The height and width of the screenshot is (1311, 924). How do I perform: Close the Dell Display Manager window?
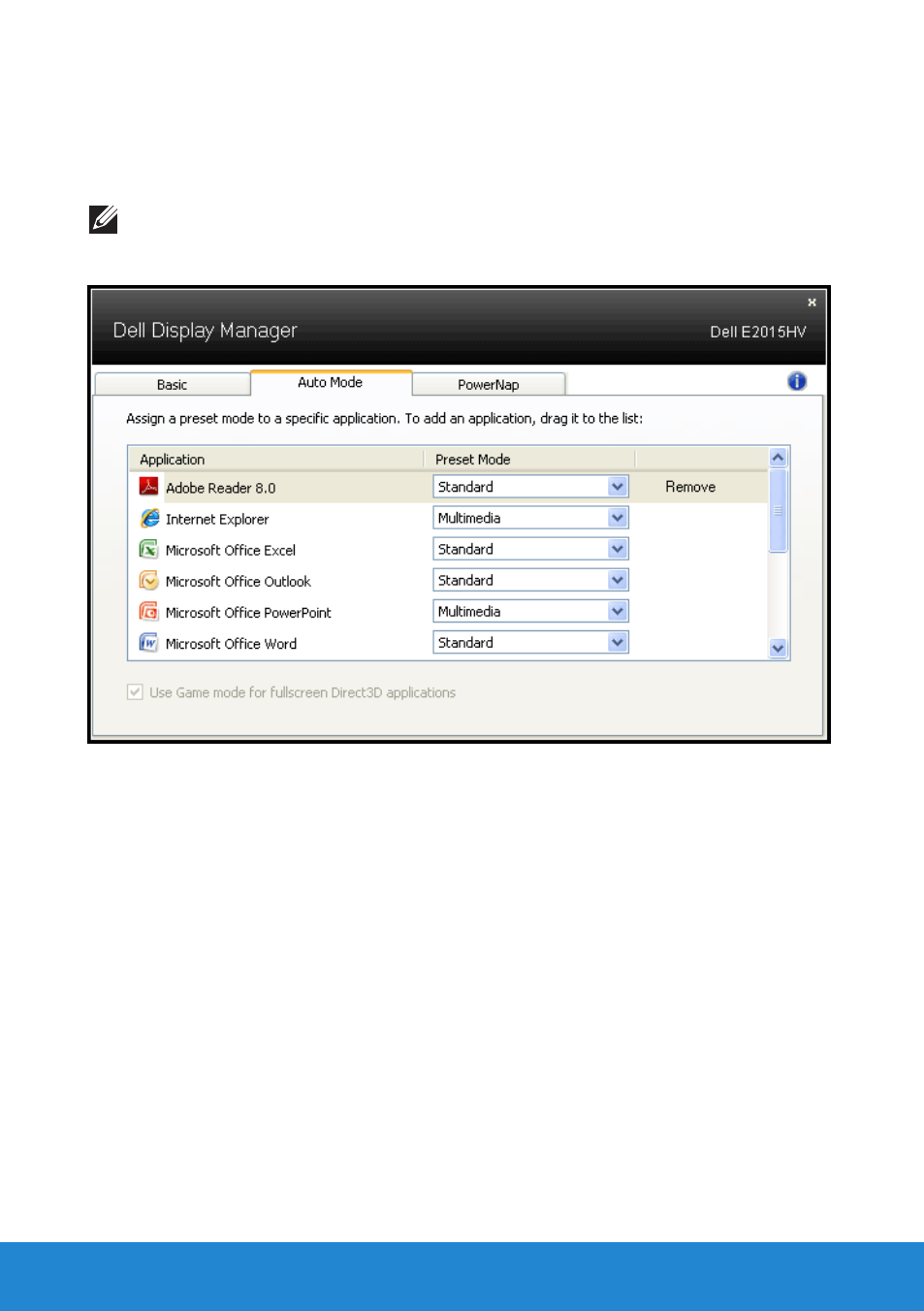click(x=812, y=303)
